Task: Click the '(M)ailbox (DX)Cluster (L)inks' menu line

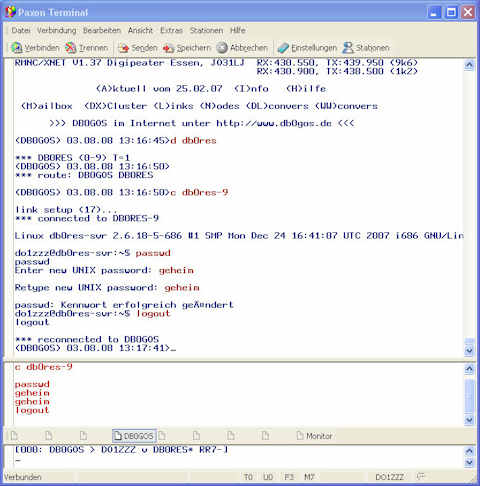Action: coord(199,106)
